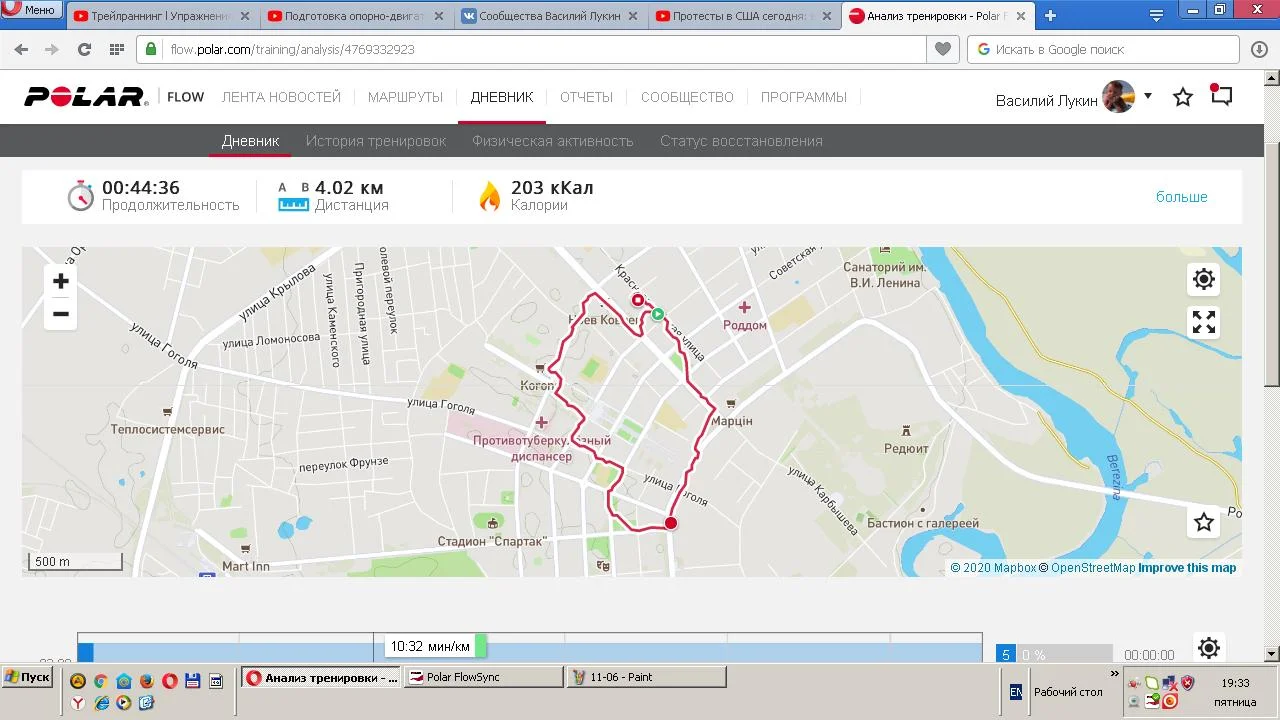Click the address bar URL

click(291, 49)
